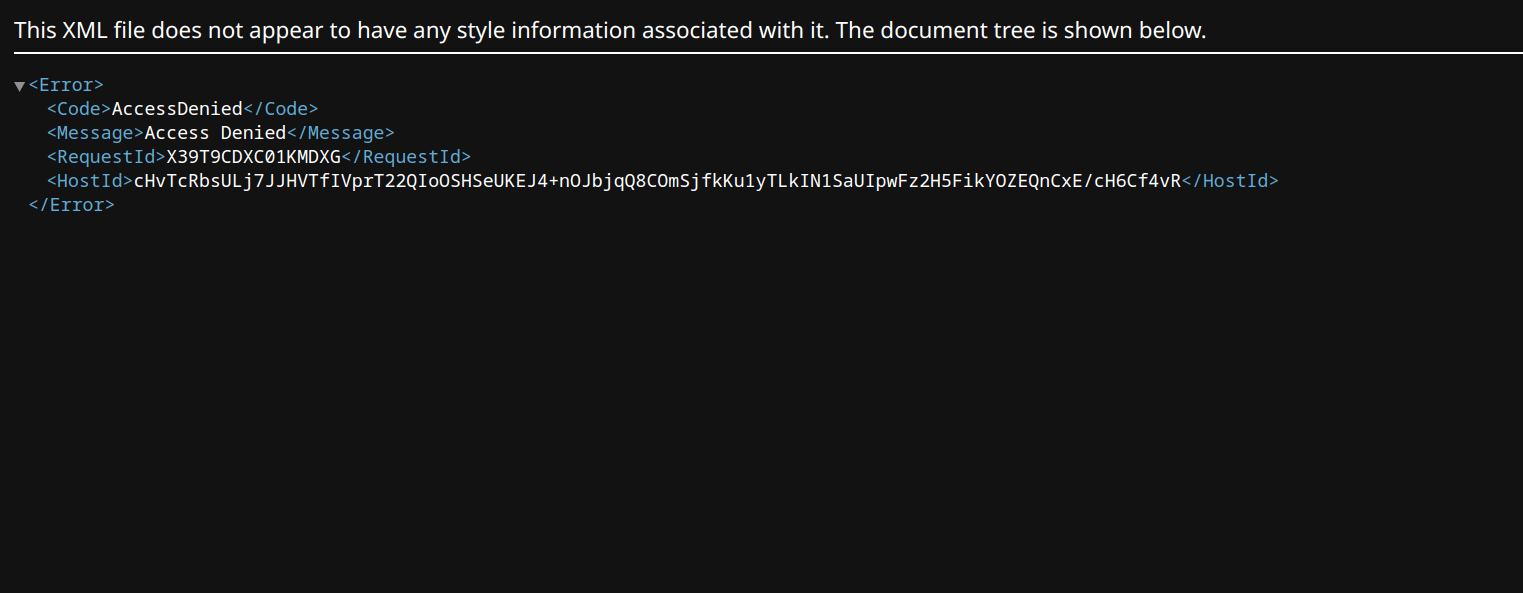Select the opening <RequestId> tag
Viewport: 1523px width, 593px height.
[x=106, y=157]
